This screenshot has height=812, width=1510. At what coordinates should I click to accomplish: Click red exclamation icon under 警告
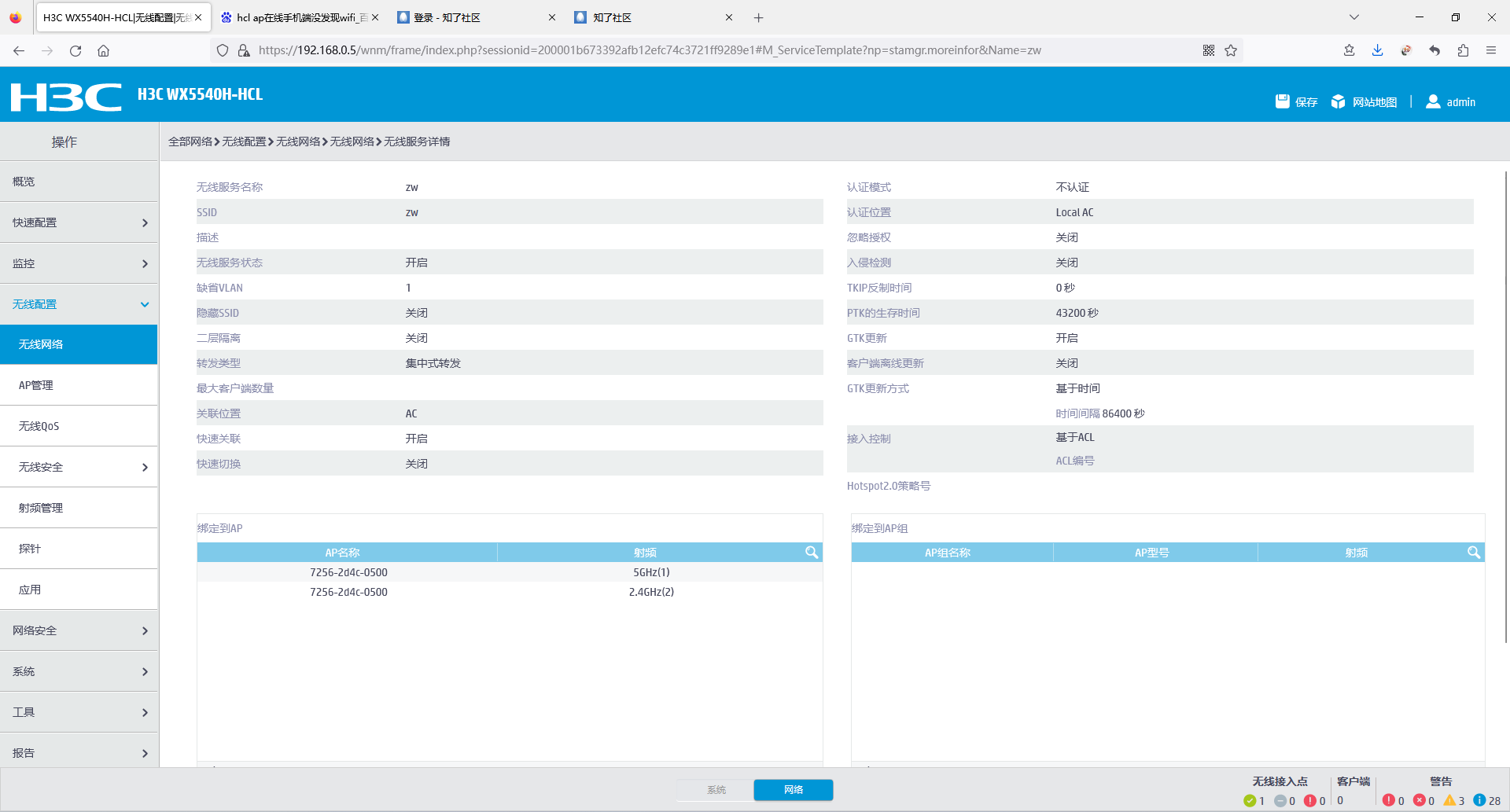(1389, 801)
